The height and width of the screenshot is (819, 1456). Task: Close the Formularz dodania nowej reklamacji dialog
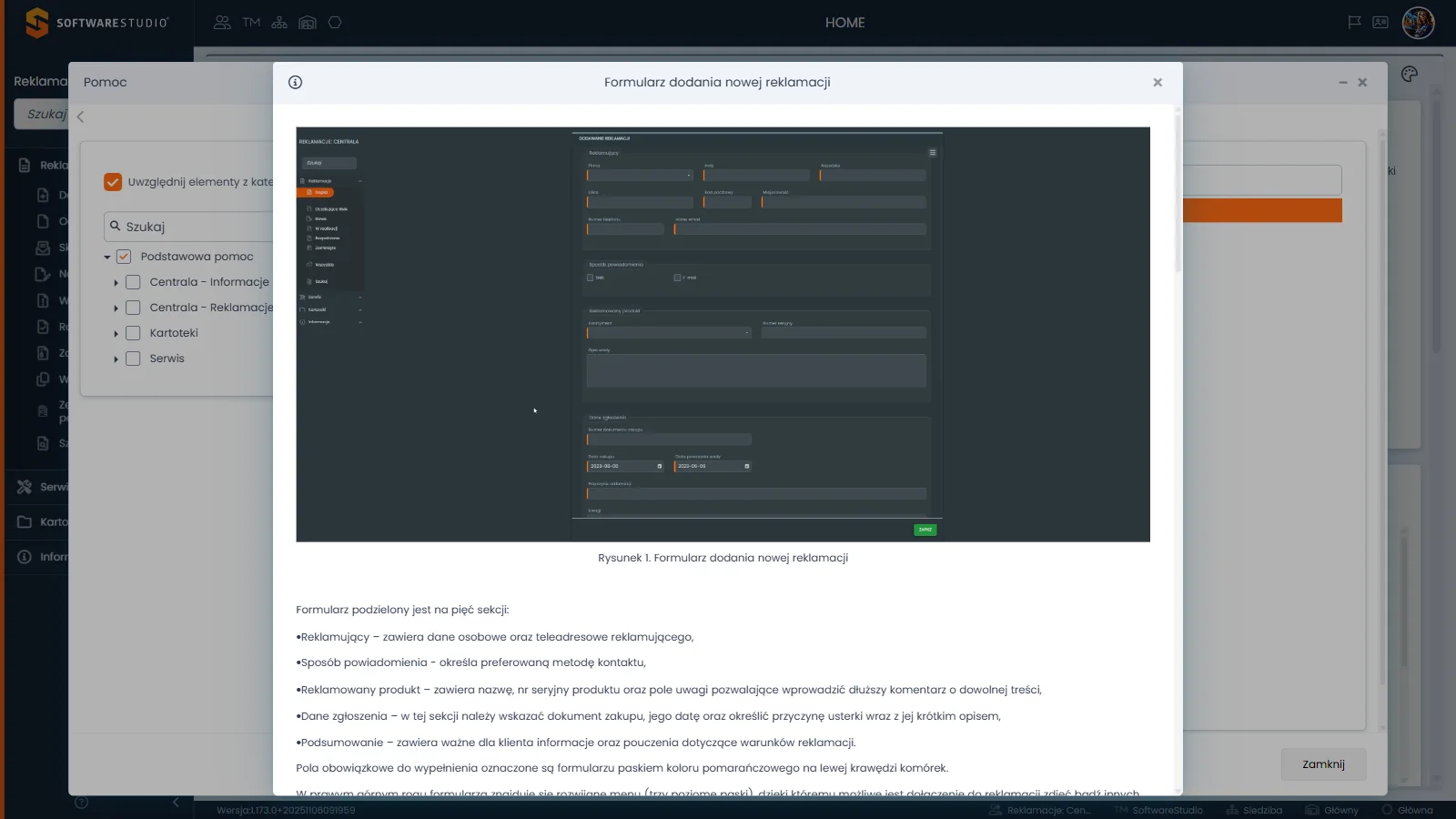point(1158,82)
